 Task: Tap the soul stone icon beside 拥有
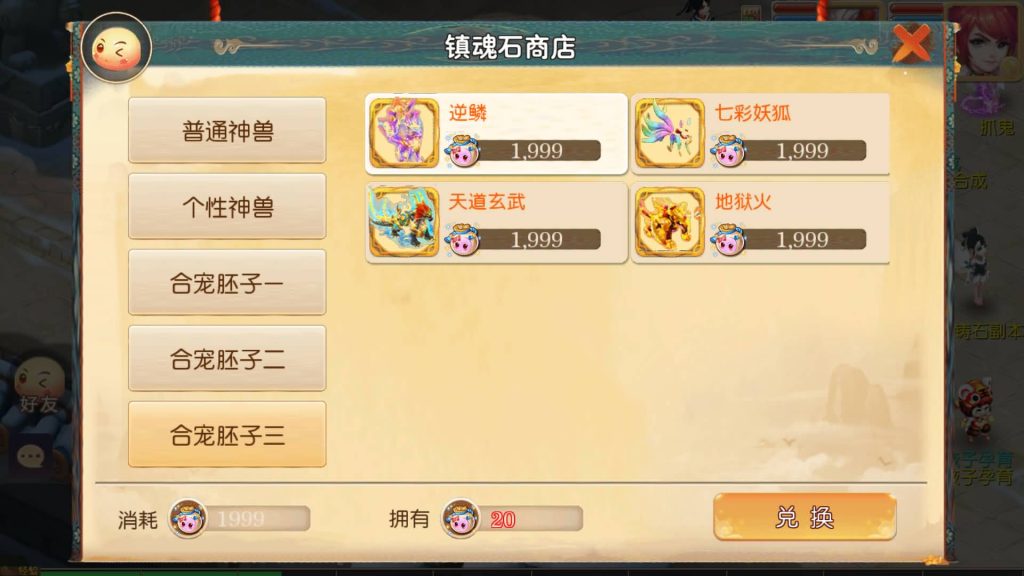(460, 519)
